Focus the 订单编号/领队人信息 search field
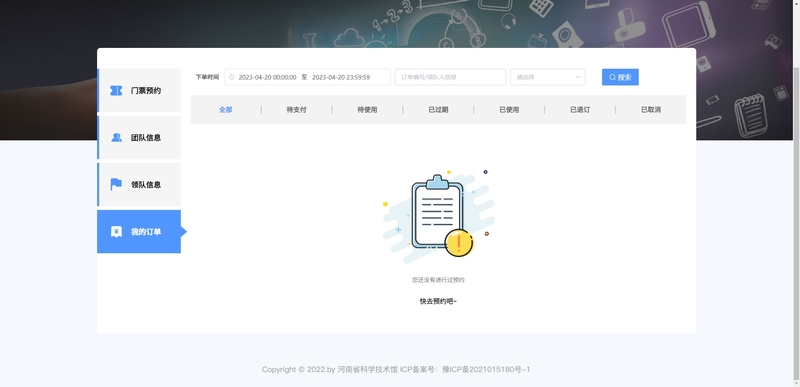 tap(451, 77)
